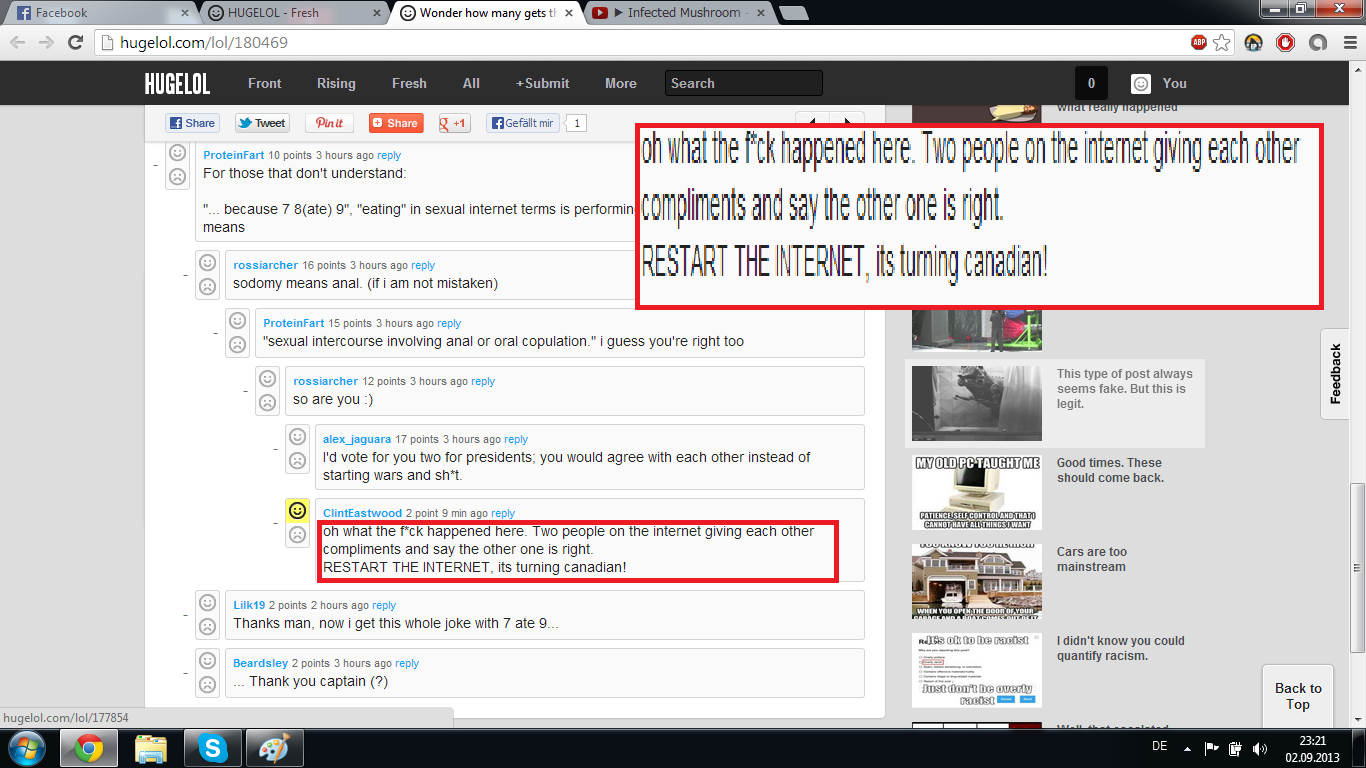Open the All section
The image size is (1366, 768).
(x=471, y=84)
